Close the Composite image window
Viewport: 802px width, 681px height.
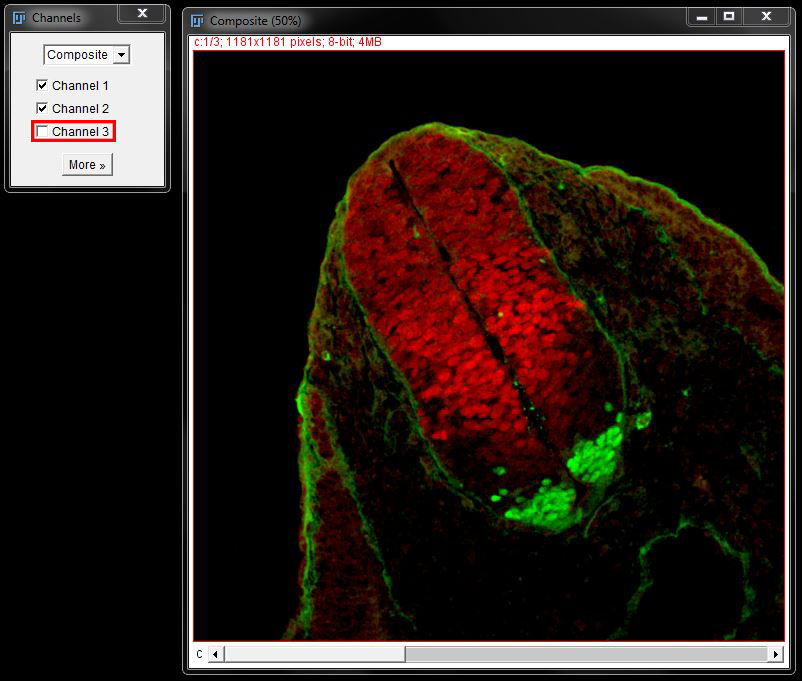[767, 17]
